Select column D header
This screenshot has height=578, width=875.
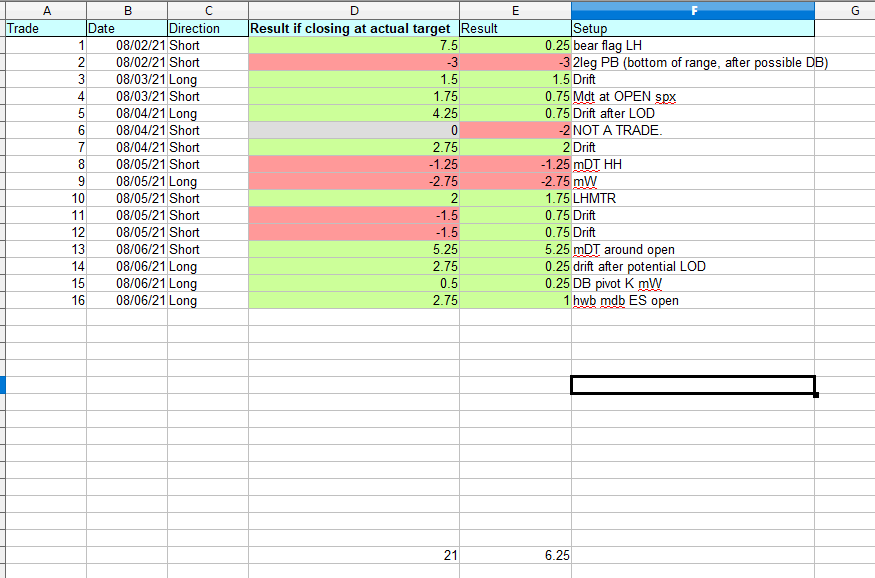(354, 10)
